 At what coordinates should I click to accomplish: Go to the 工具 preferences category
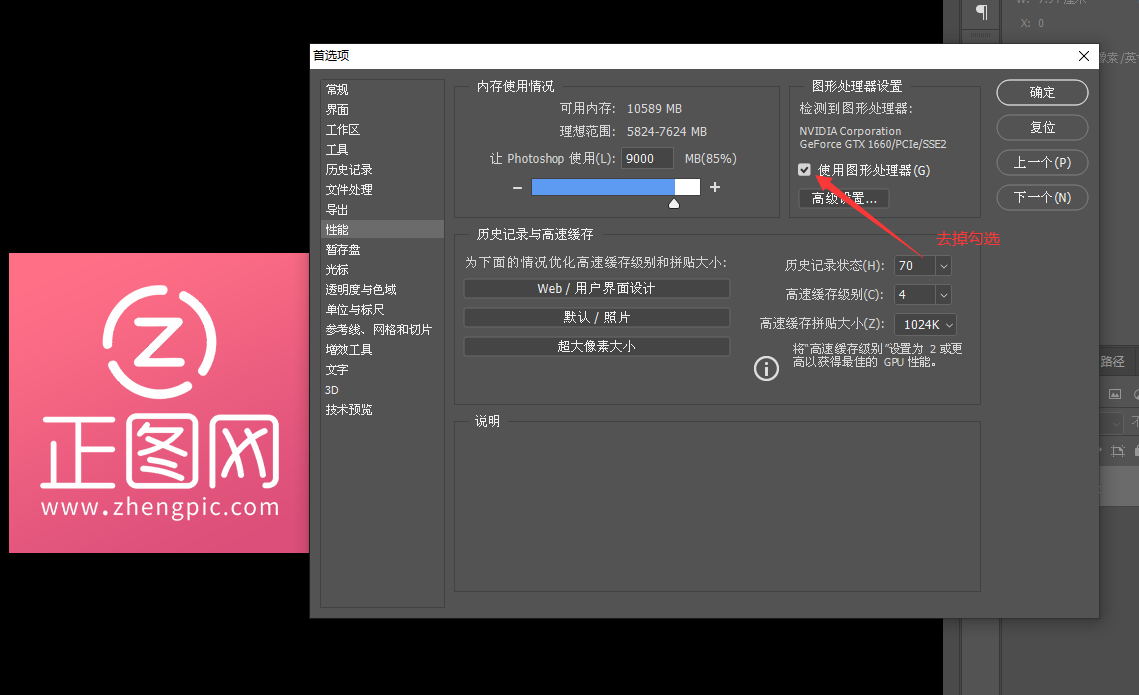[382, 150]
